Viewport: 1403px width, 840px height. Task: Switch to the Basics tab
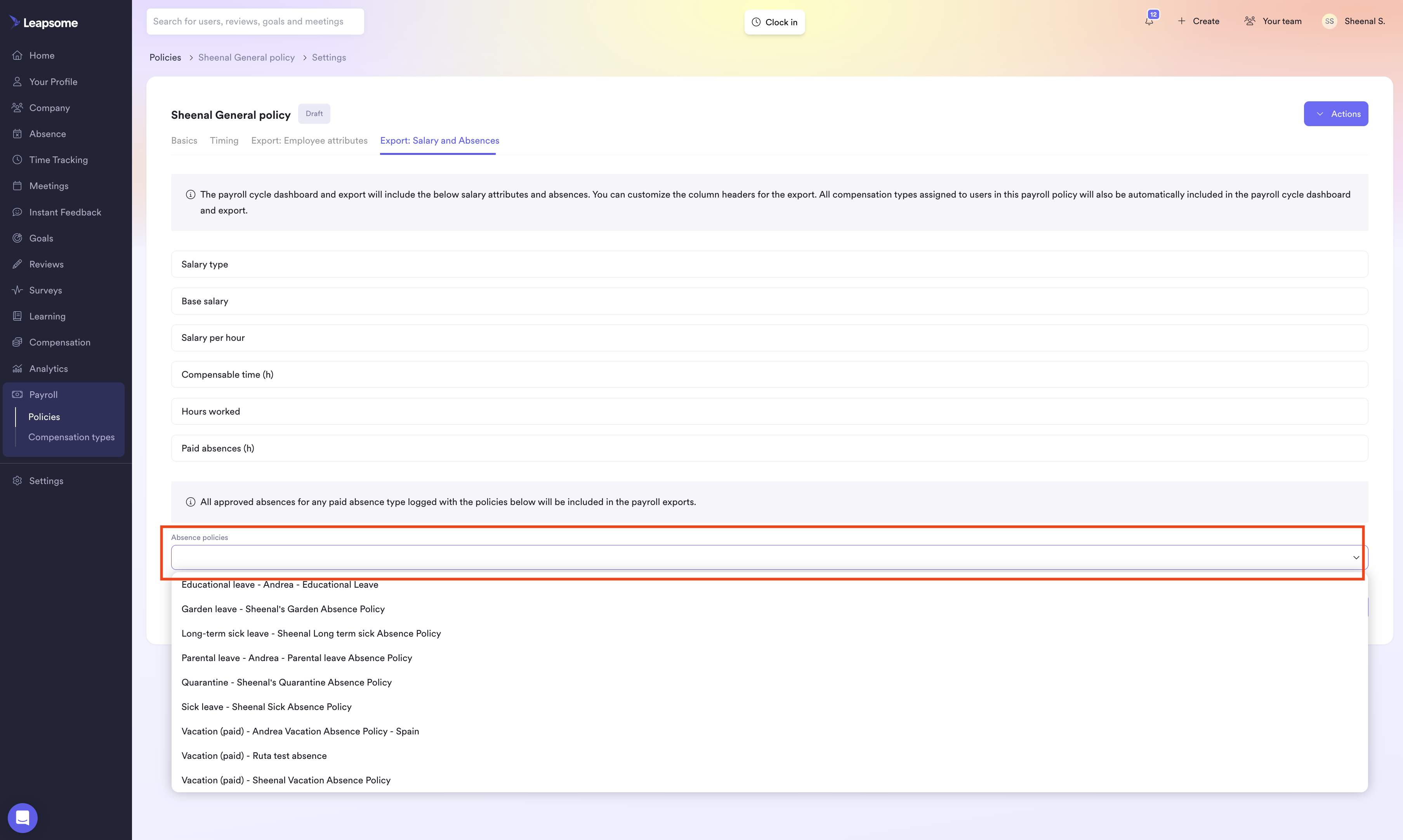pos(184,141)
